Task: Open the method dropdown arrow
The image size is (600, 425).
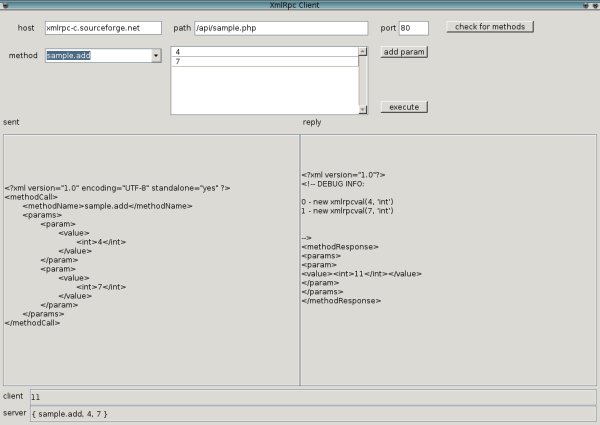Action: tap(157, 56)
